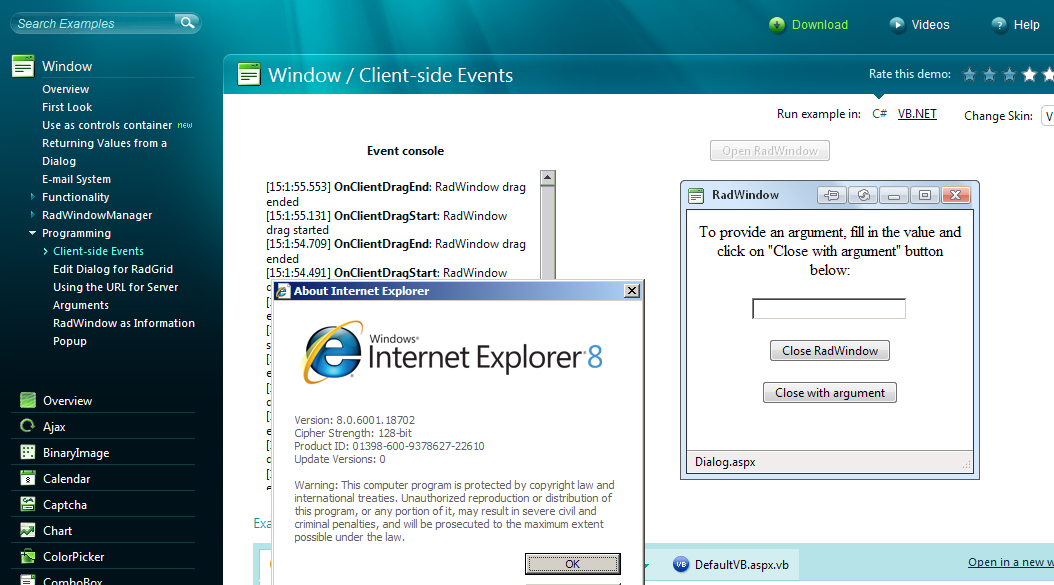Click the ColorPicker icon
This screenshot has height=585, width=1054.
tap(28, 556)
